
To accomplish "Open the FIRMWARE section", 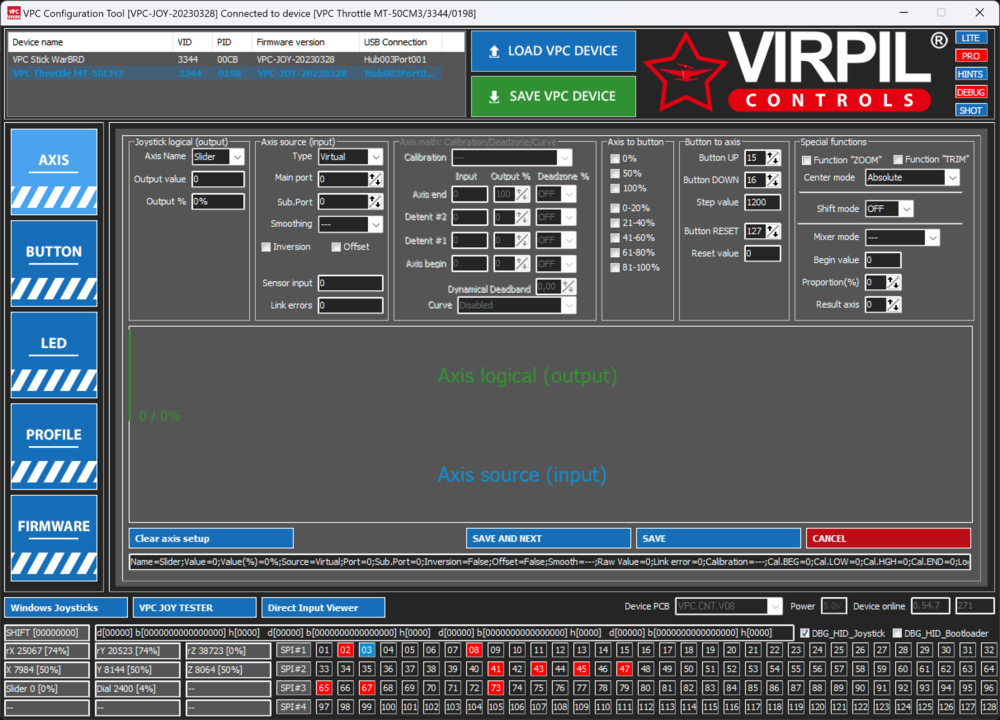I will (54, 538).
